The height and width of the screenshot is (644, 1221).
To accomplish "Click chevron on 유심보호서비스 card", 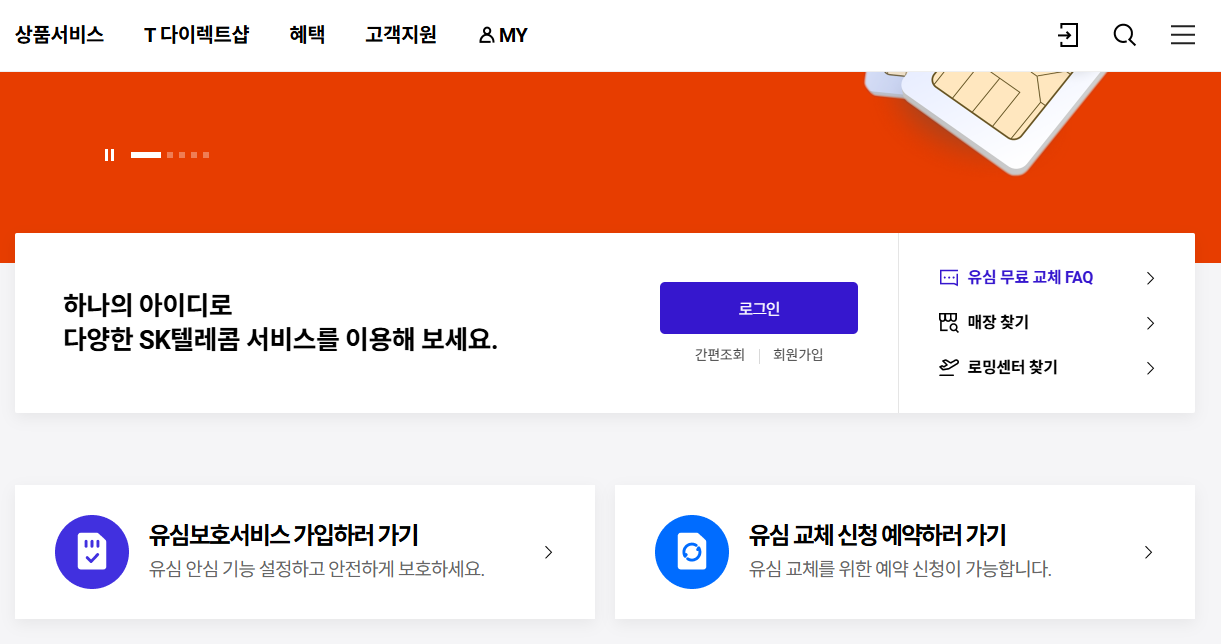I will click(x=548, y=552).
